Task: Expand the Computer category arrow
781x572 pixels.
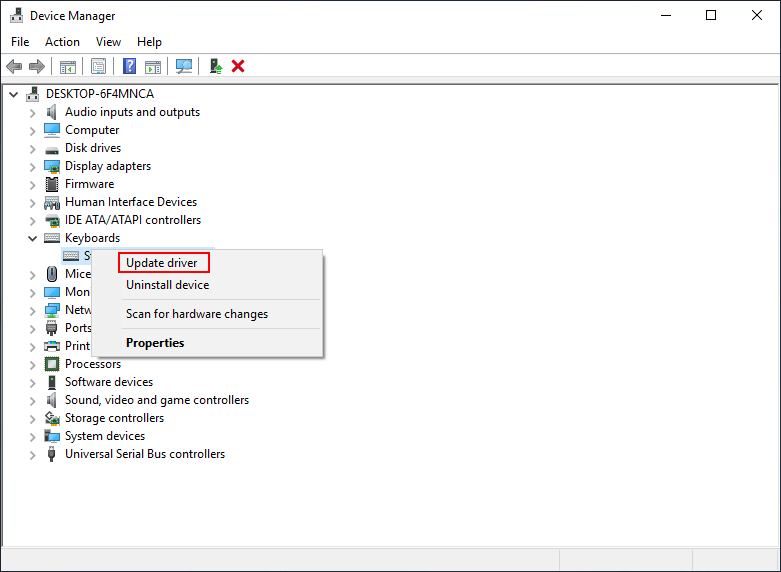Action: 32,131
